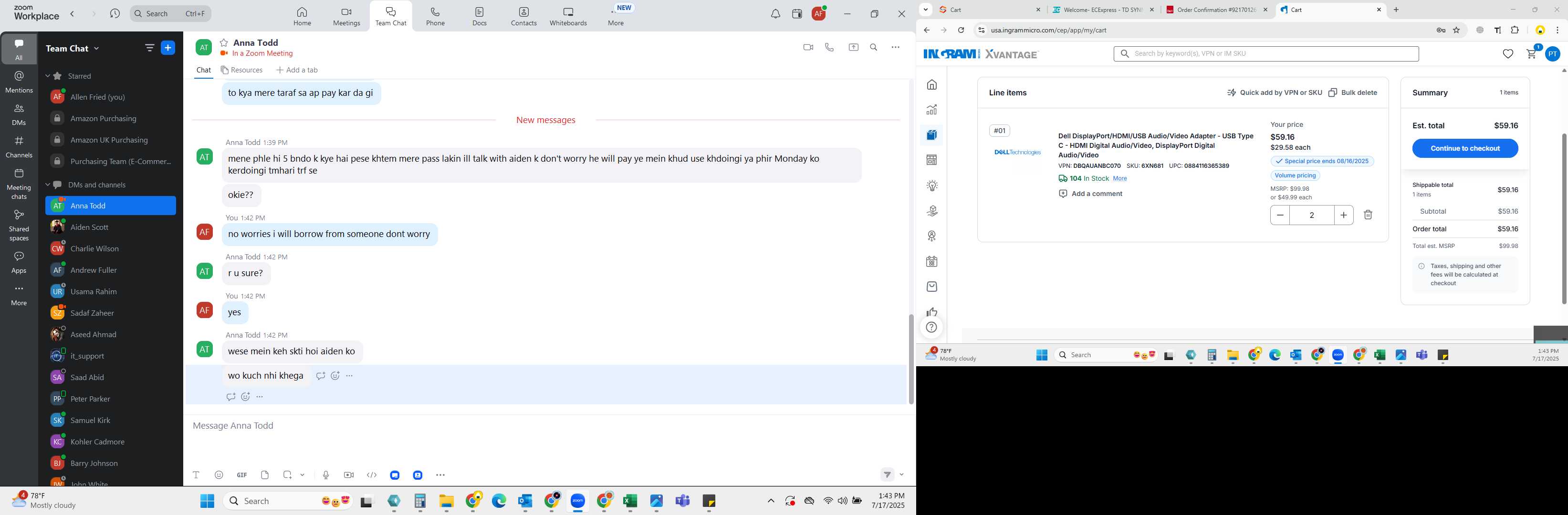Click the share screen icon in chat header
This screenshot has height=515, width=1568.
tap(853, 47)
